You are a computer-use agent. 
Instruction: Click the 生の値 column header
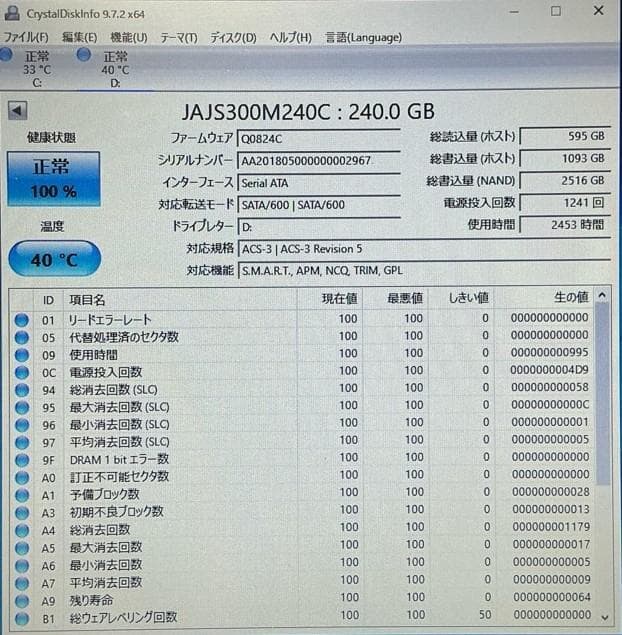tap(544, 300)
